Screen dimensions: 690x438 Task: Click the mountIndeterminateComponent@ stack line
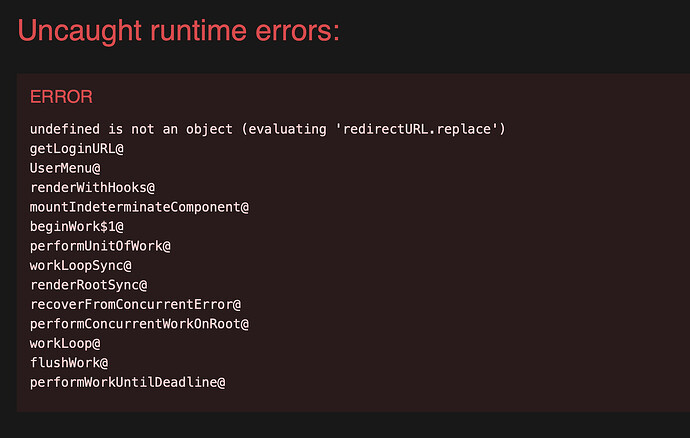[x=139, y=207]
